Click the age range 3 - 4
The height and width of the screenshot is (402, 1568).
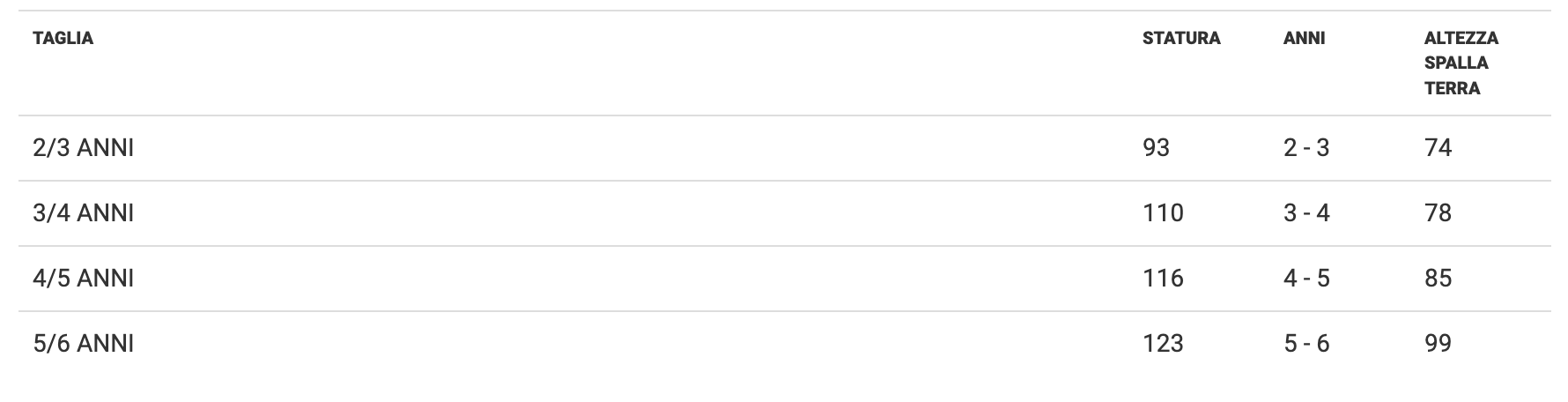(x=1306, y=213)
